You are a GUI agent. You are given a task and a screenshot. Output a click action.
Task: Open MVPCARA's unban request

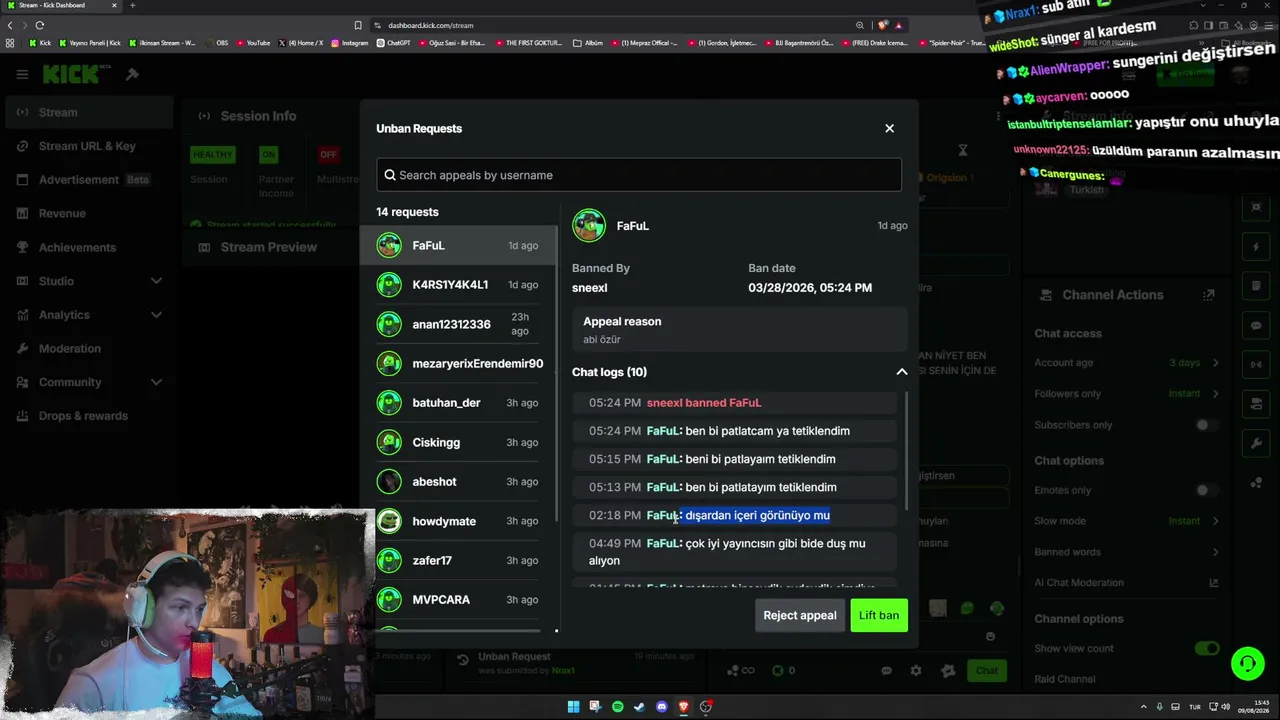tap(458, 600)
